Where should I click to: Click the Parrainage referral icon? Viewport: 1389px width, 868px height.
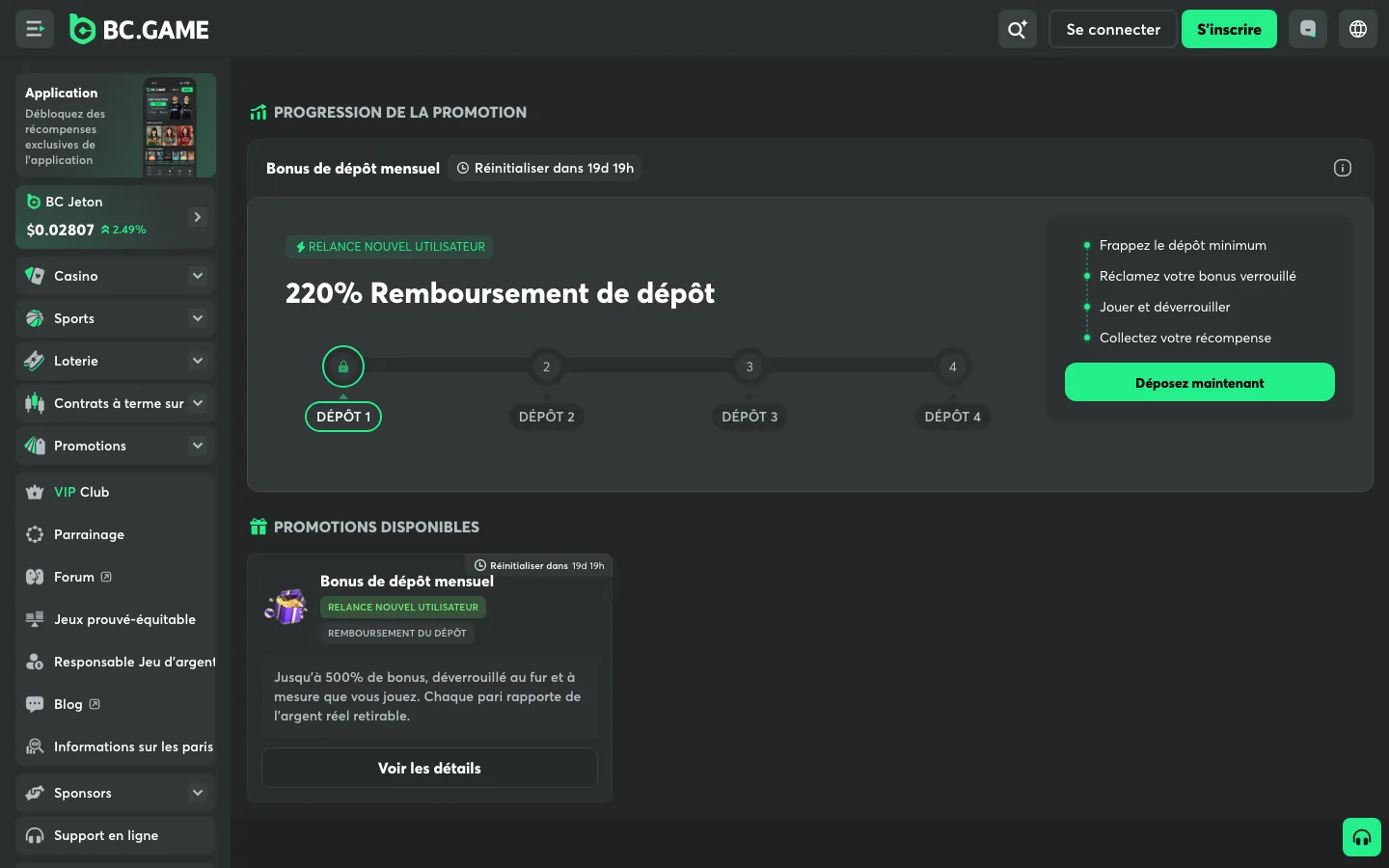[35, 534]
